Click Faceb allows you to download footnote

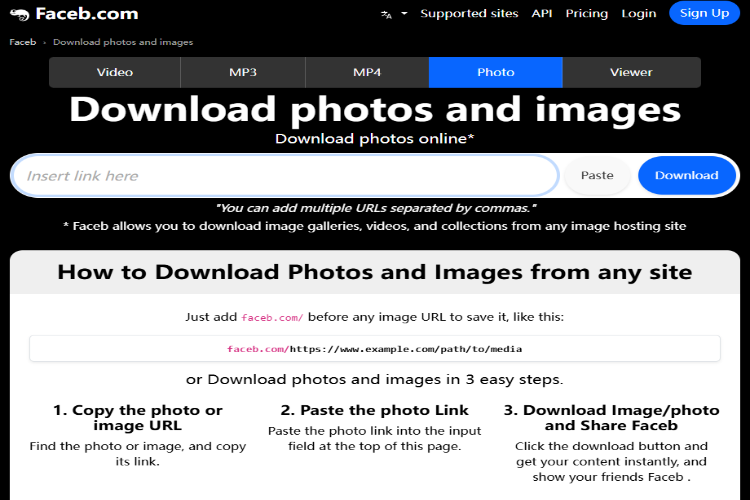tap(375, 226)
